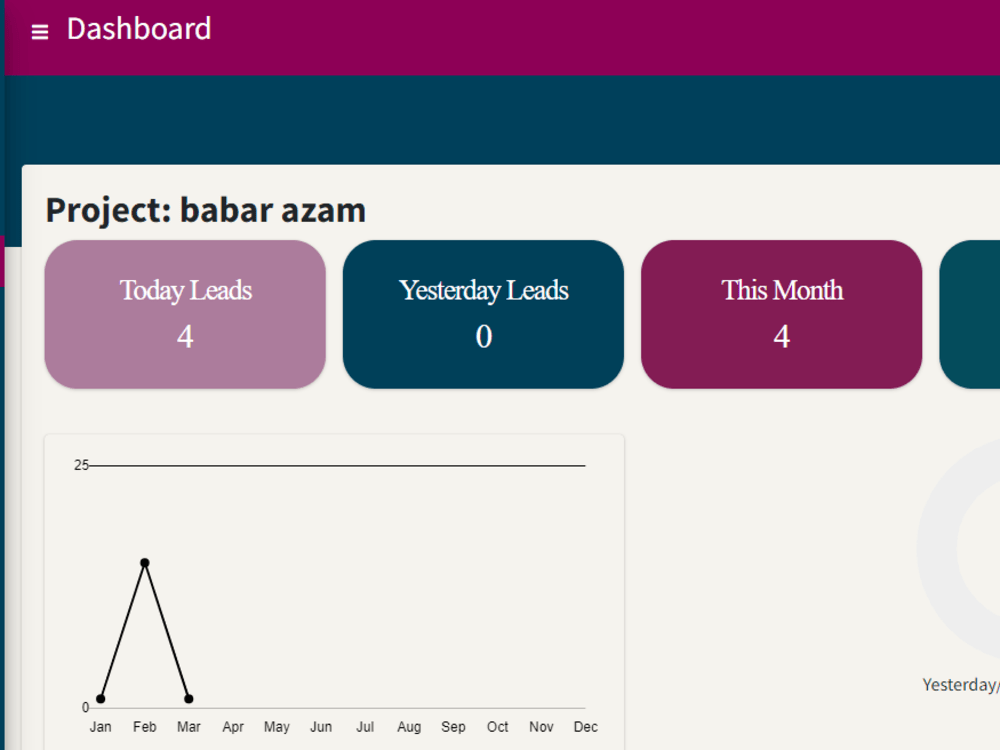Select the Jun label on the chart axis

321,727
